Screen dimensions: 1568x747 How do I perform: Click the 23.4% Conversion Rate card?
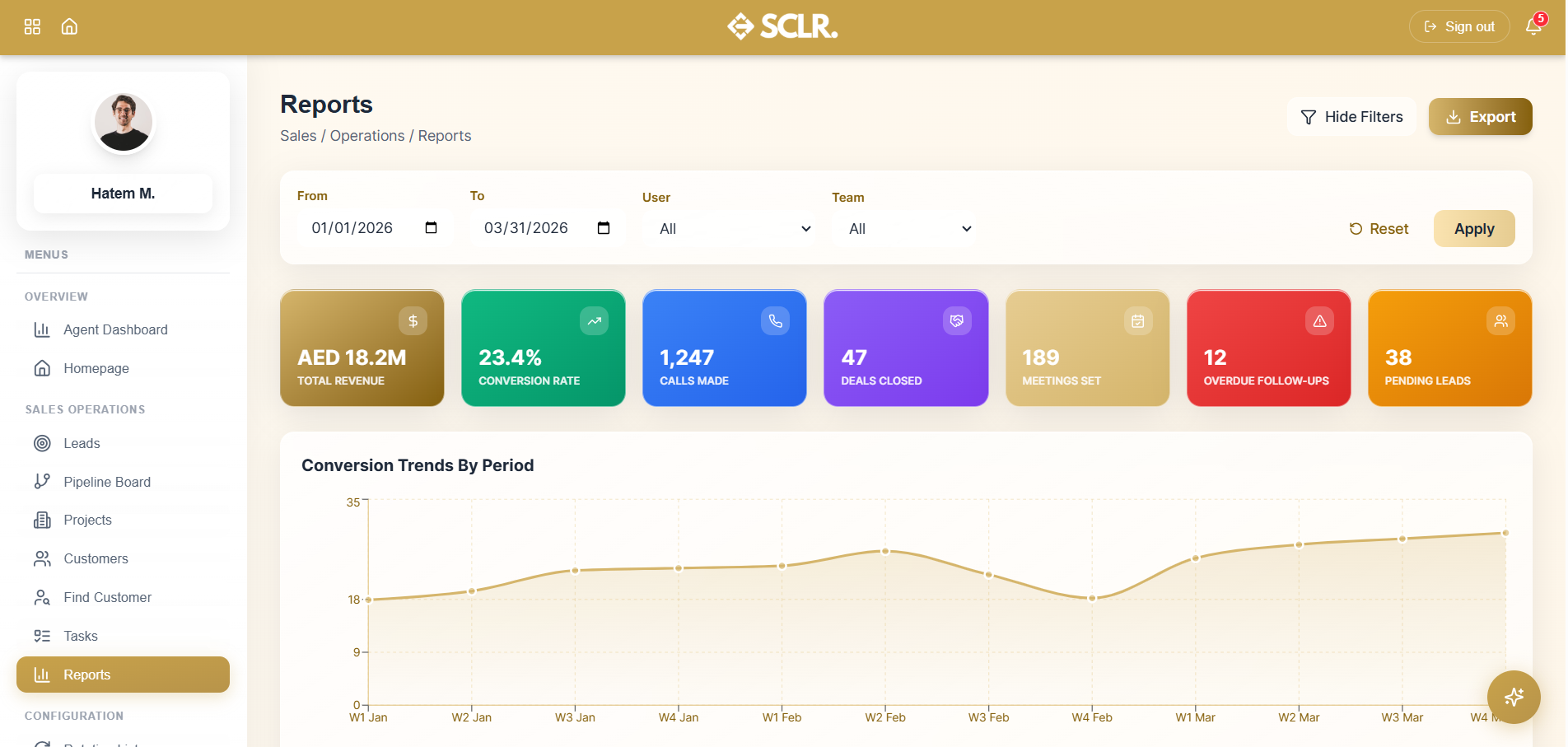(x=544, y=348)
